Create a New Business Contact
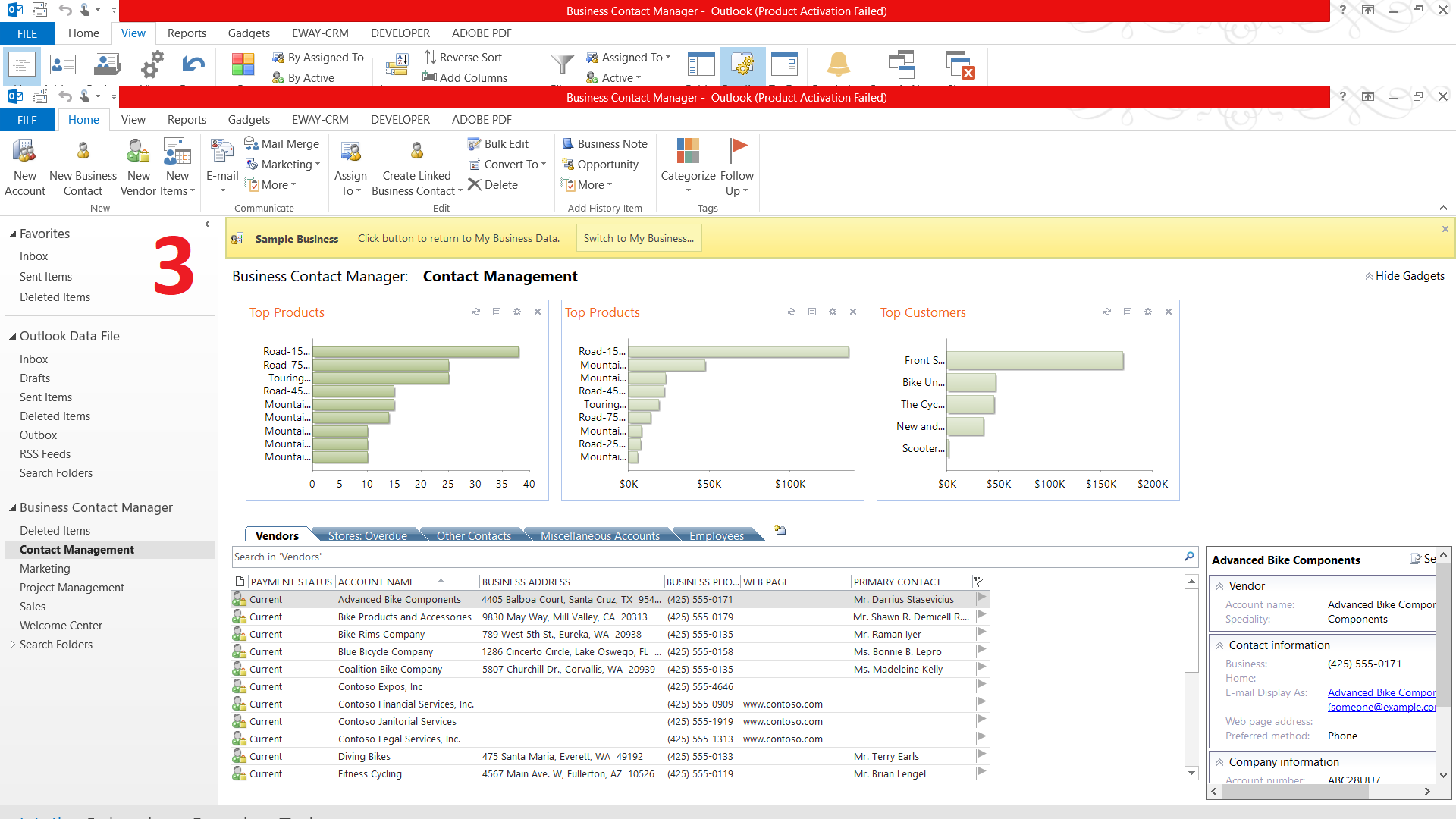Viewport: 1456px width, 819px height. (x=83, y=168)
